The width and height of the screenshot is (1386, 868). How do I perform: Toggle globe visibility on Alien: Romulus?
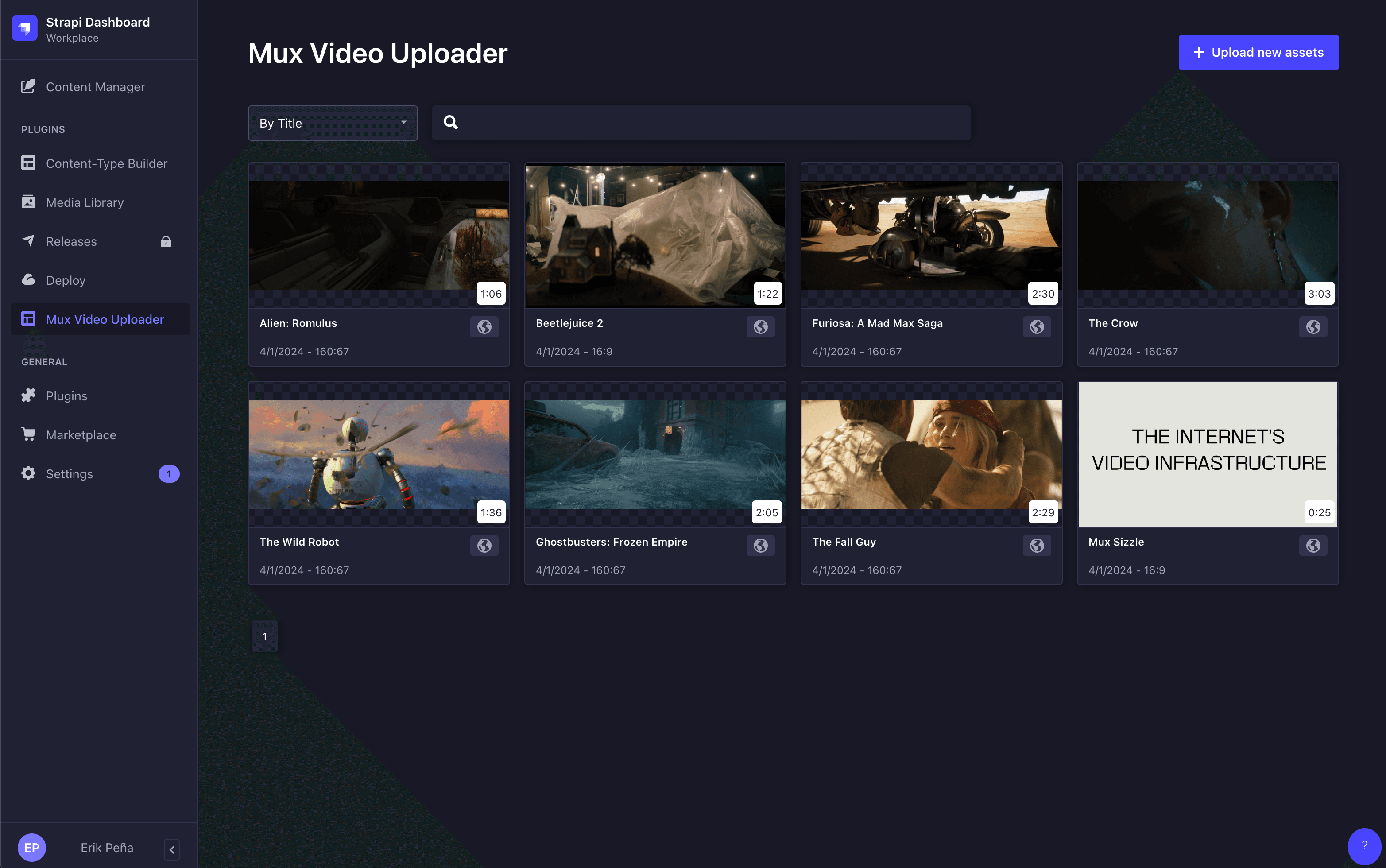(x=484, y=327)
